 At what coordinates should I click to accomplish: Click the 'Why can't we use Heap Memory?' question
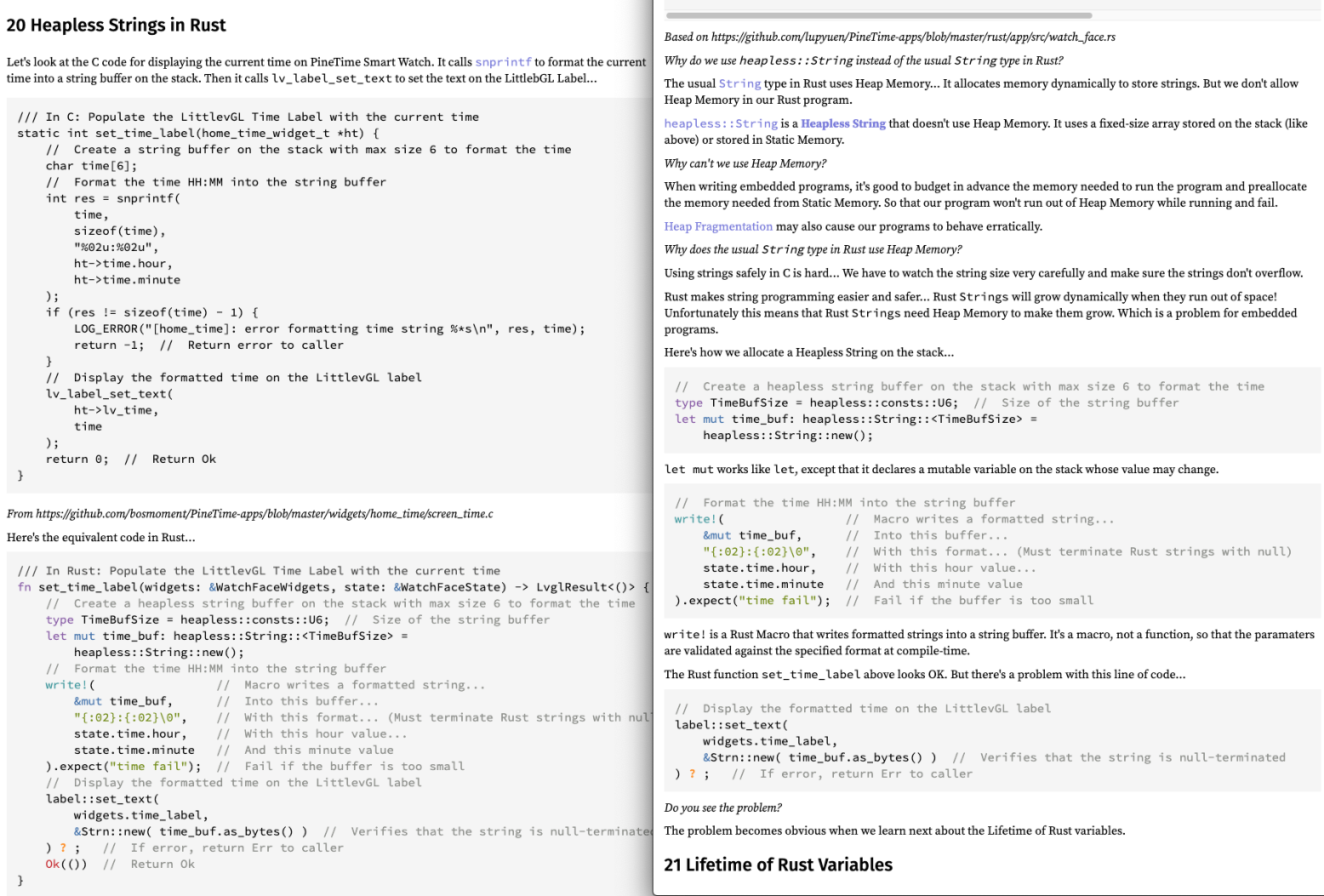745,163
